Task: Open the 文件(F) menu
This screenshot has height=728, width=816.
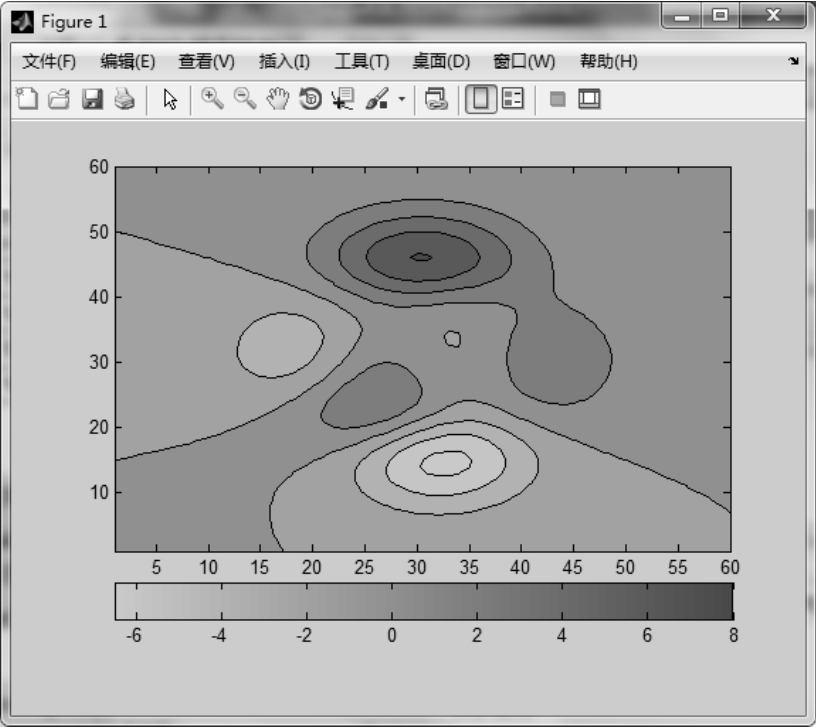Action: [49, 61]
